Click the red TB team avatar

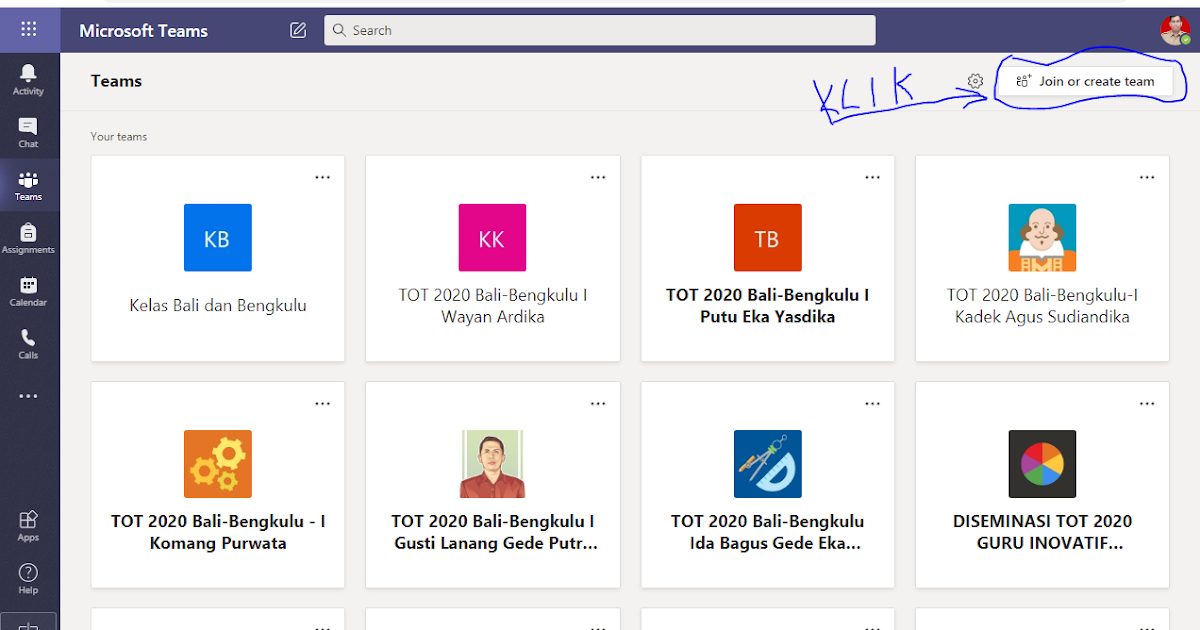767,238
